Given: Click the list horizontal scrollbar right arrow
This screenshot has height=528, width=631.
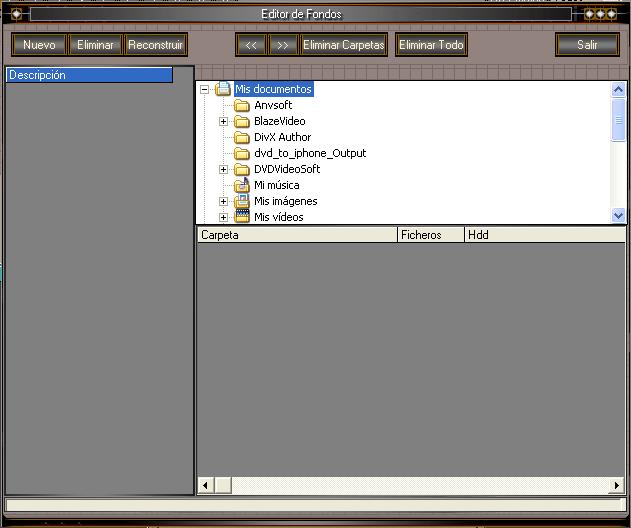Looking at the screenshot, I should [617, 485].
